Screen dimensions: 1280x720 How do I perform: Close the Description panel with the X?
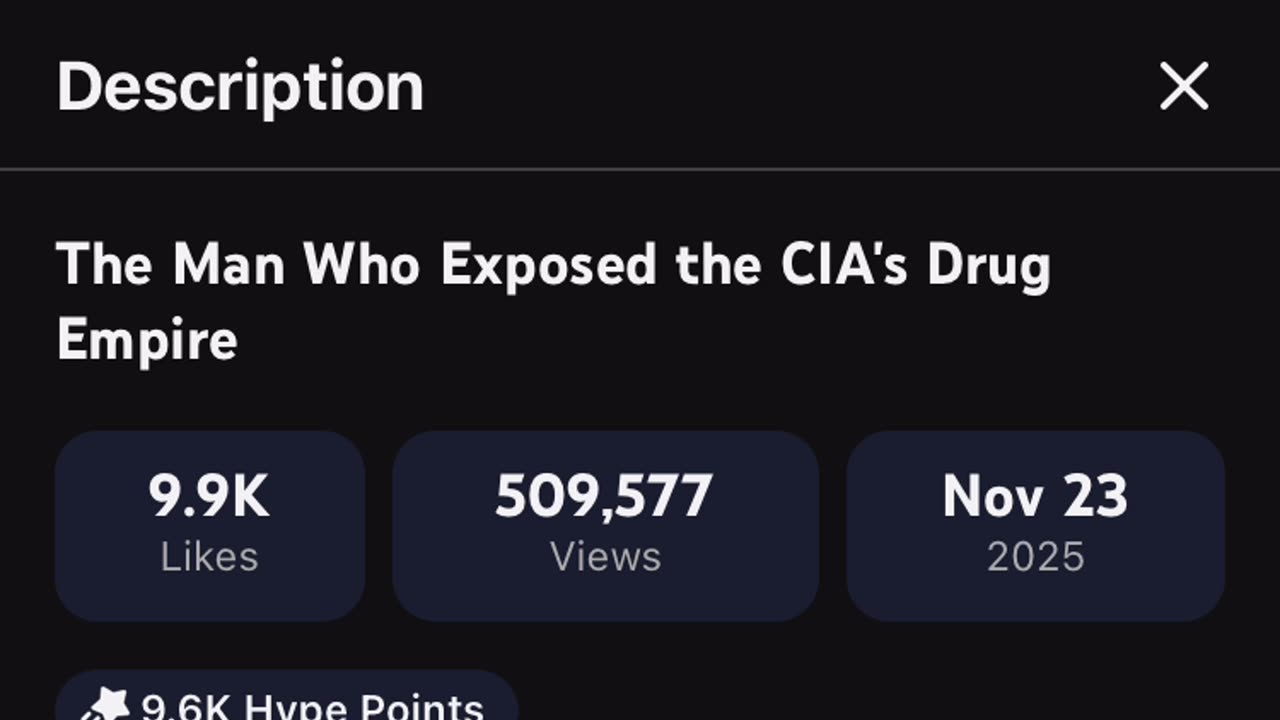coord(1184,86)
